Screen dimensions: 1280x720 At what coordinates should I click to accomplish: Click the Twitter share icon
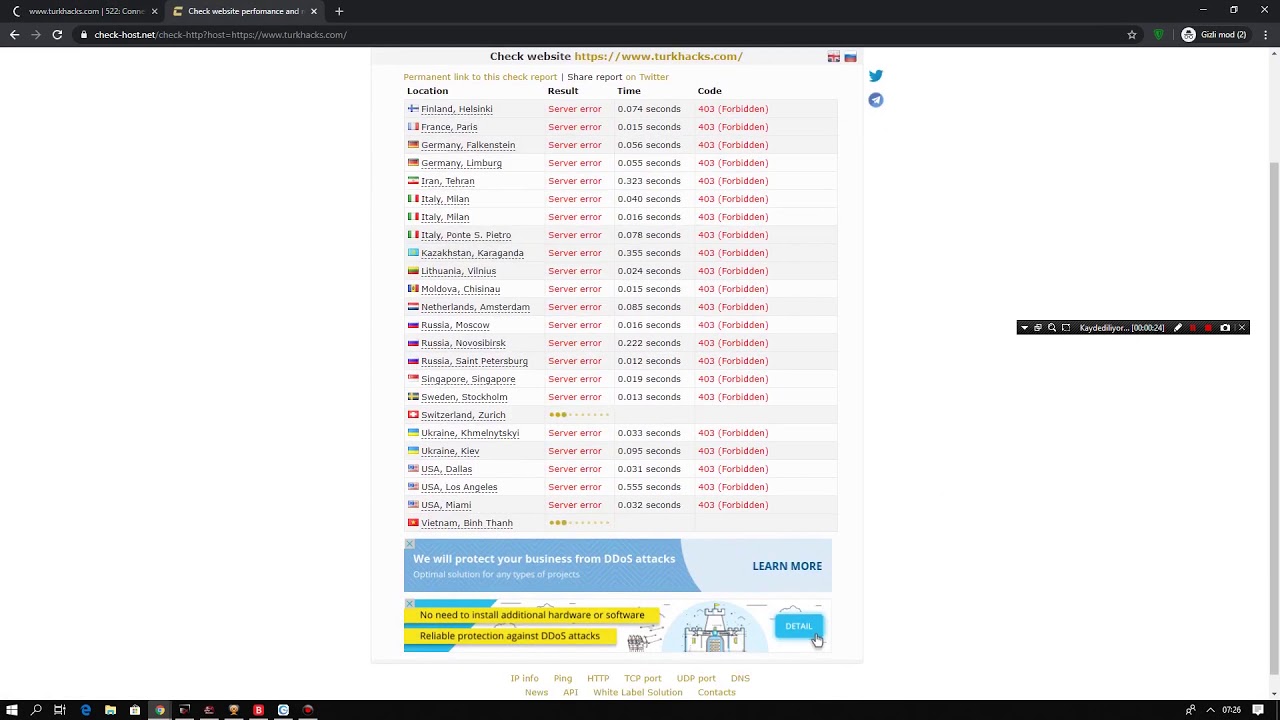pyautogui.click(x=876, y=76)
